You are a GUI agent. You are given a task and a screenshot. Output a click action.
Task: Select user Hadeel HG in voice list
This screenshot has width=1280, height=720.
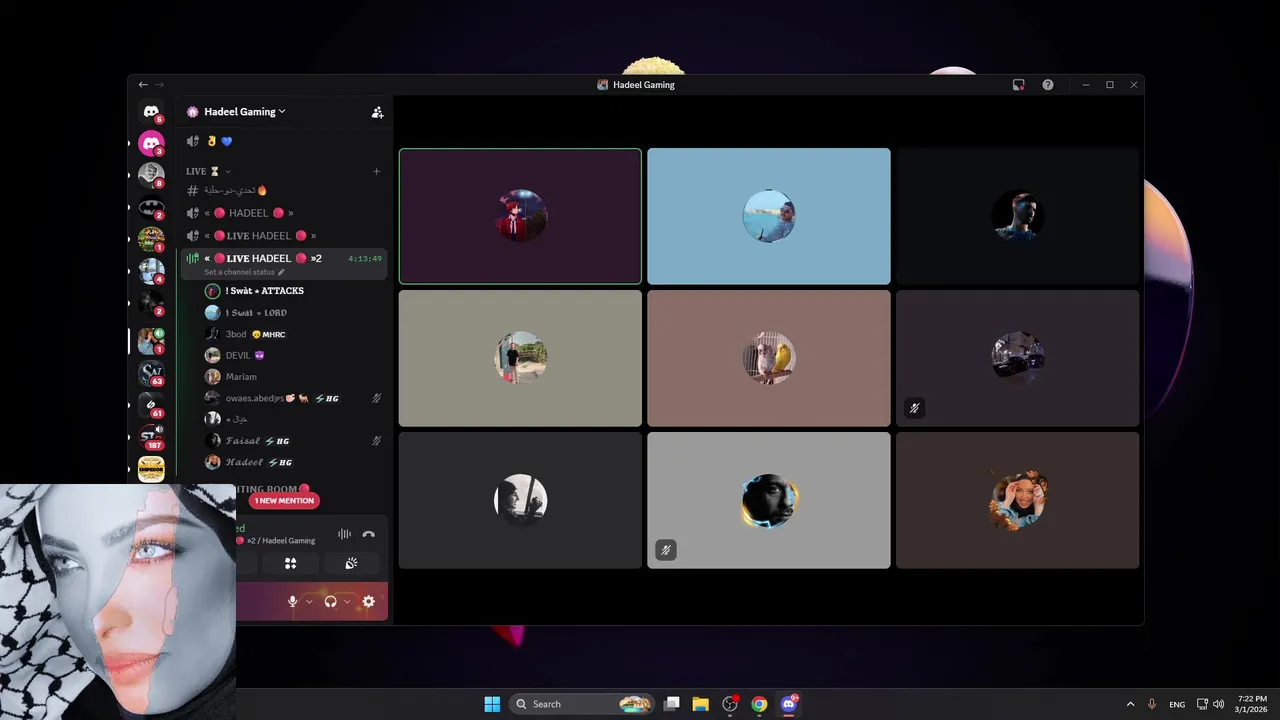[292, 462]
